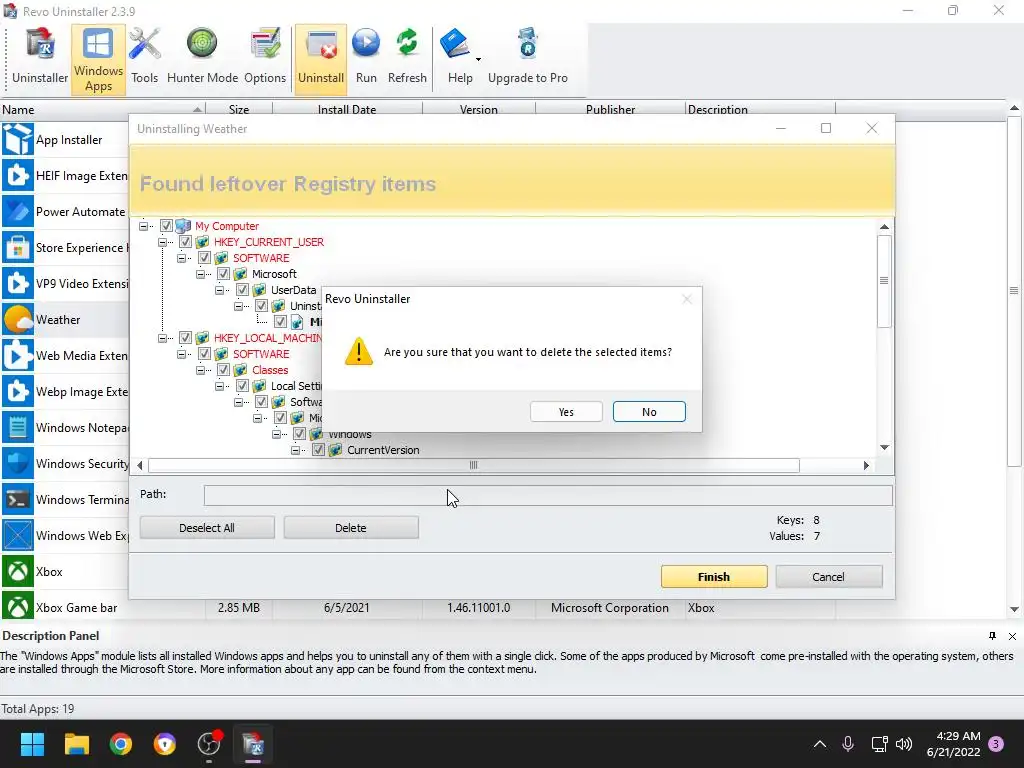Viewport: 1024px width, 768px height.
Task: Select the Windows Security icon
Action: click(x=18, y=463)
